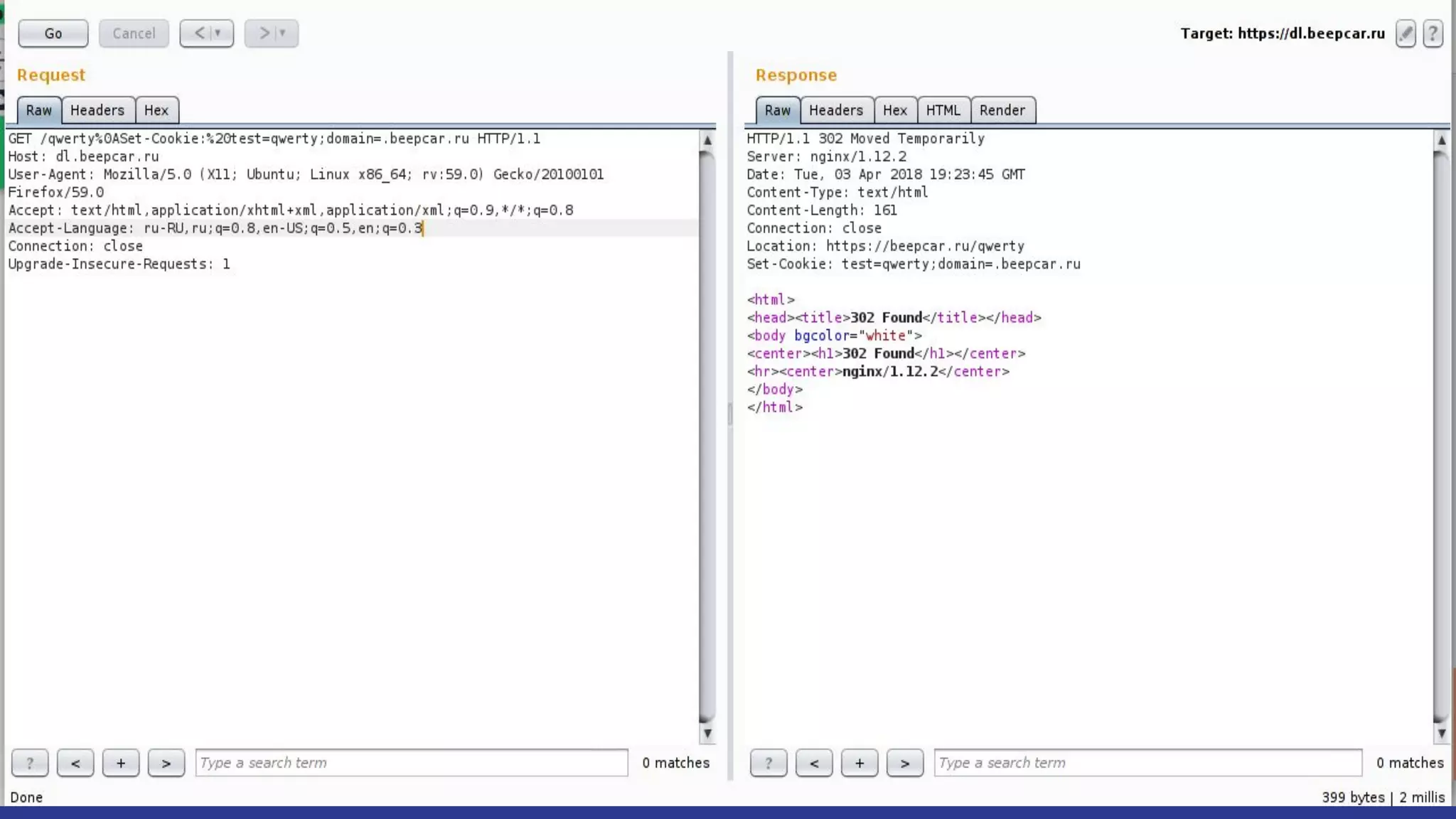The image size is (1456, 819).
Task: Click plus button in request search bar
Action: pyautogui.click(x=121, y=763)
